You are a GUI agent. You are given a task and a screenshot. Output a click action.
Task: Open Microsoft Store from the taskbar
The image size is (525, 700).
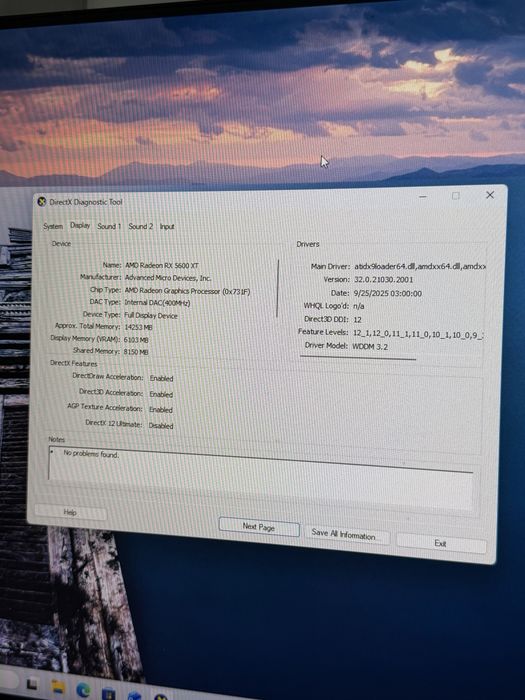tap(108, 694)
